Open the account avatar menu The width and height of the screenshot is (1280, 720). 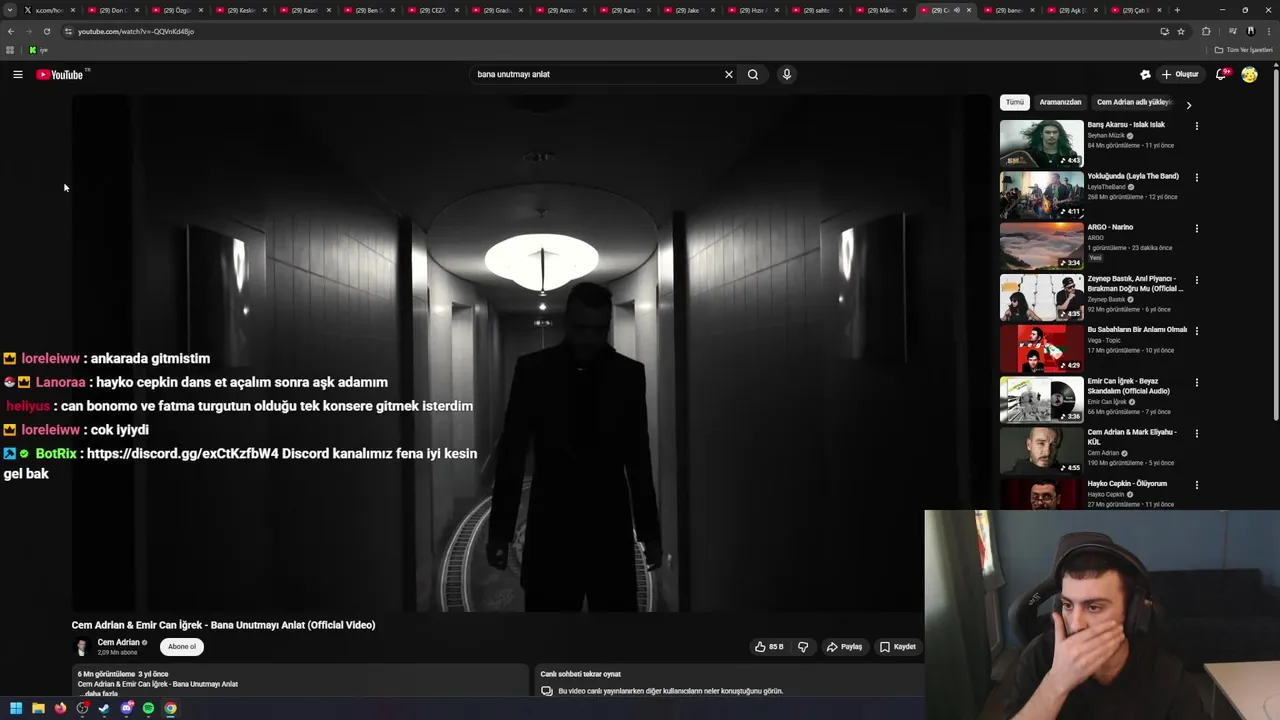click(x=1249, y=74)
